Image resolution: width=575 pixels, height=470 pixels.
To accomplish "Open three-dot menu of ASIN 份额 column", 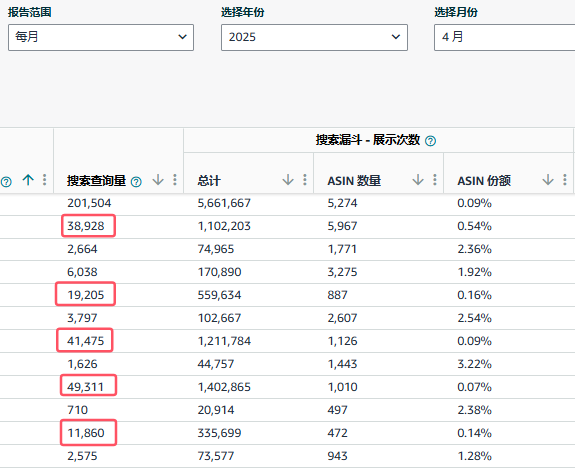I will tap(565, 180).
